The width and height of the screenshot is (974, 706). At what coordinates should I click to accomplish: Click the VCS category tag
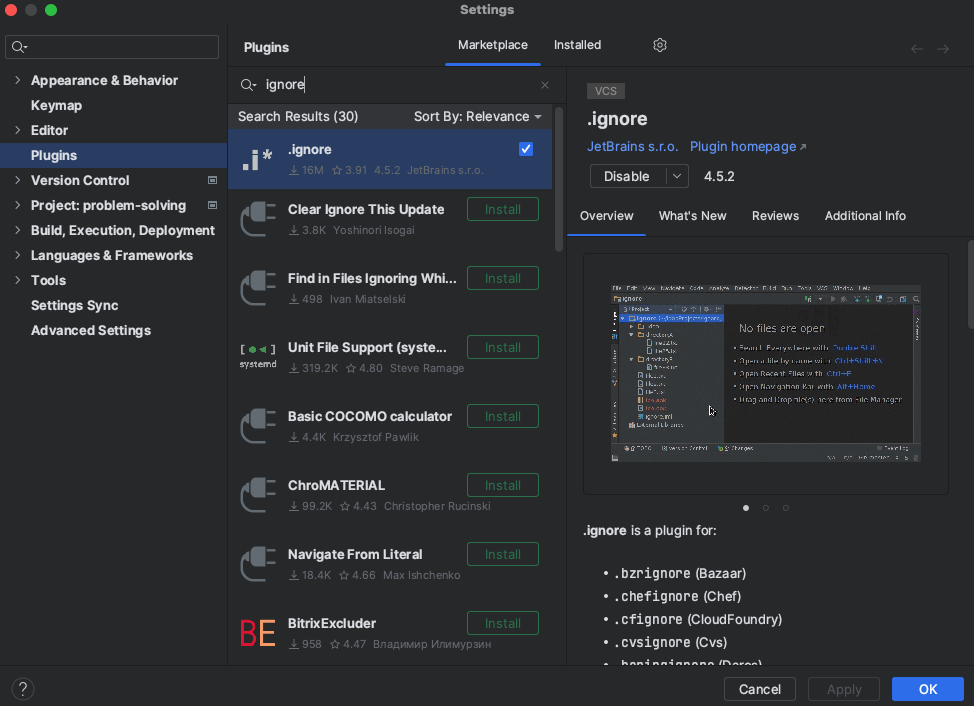606,91
